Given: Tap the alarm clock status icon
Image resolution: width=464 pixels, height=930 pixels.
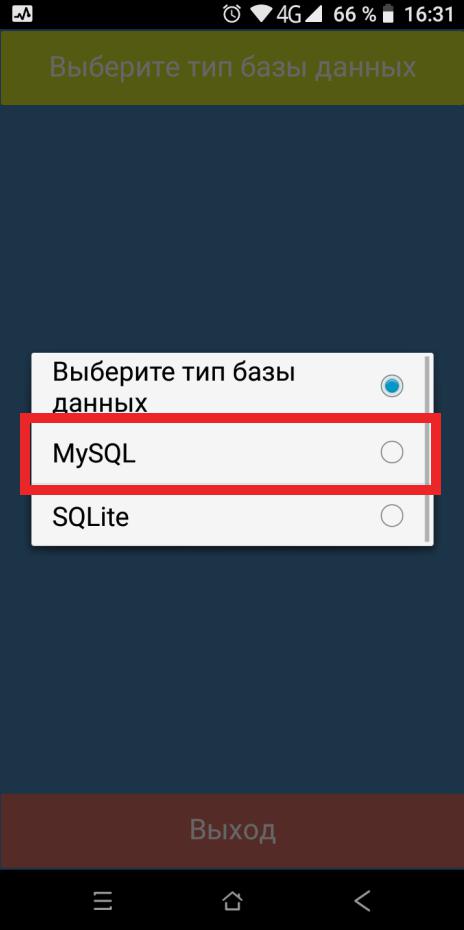Looking at the screenshot, I should [x=231, y=15].
